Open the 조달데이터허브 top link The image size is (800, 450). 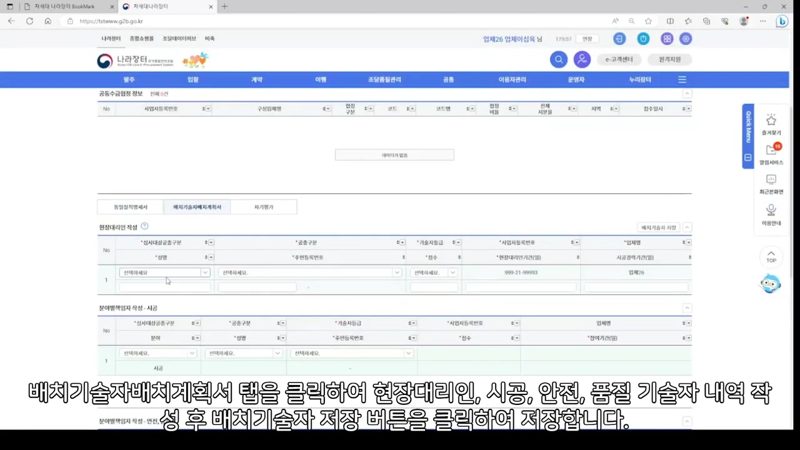[x=179, y=39]
